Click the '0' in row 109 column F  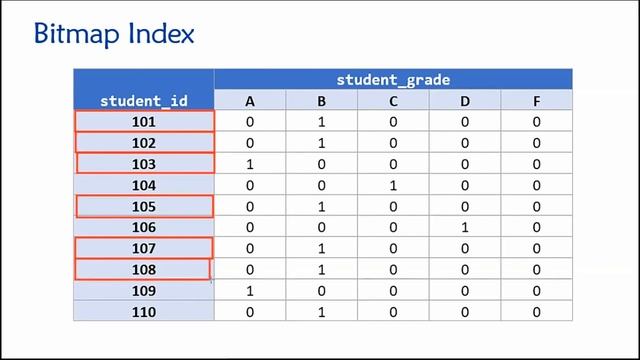[x=536, y=291]
